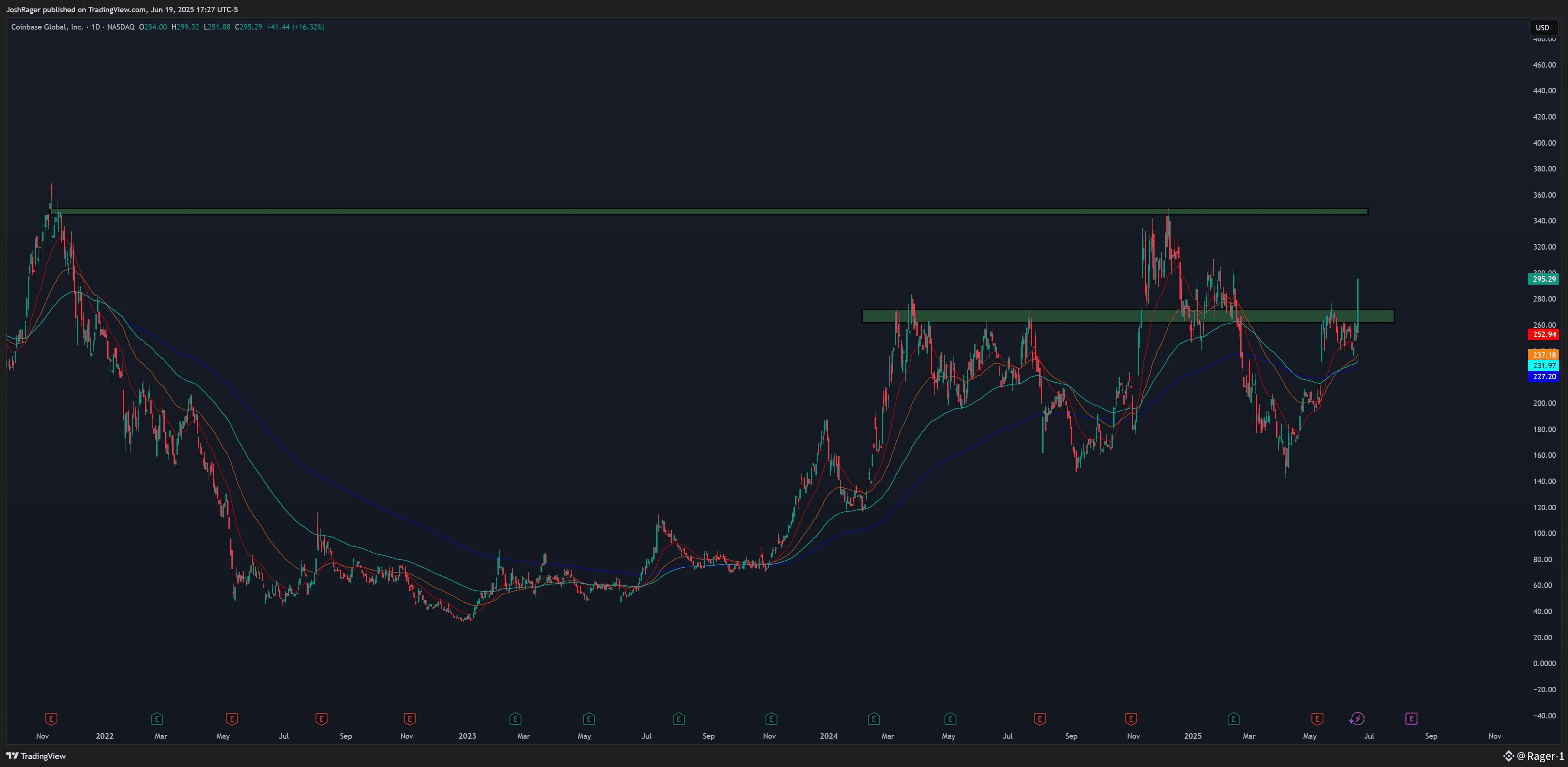The height and width of the screenshot is (767, 1568).
Task: Click the 2023 label on time axis
Action: tap(467, 736)
